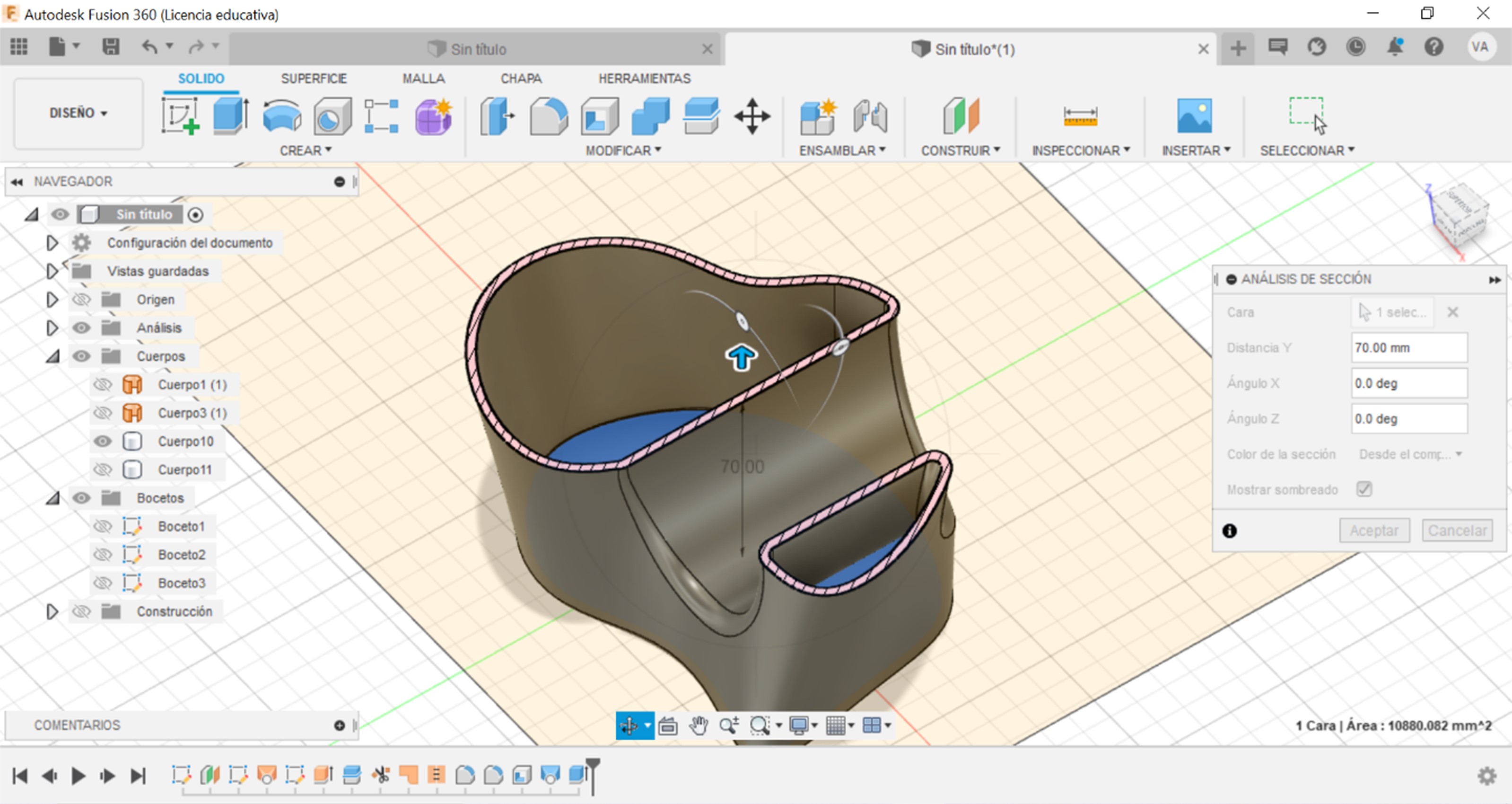Switch to the SUPERFICIE tab
This screenshot has height=804, width=1512.
point(314,78)
